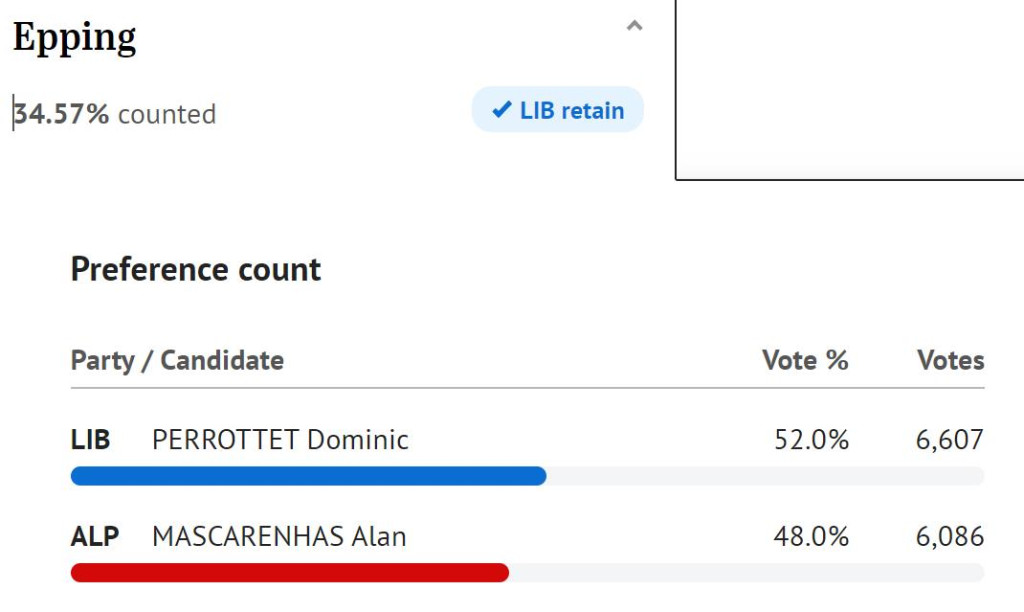Click the 34.57% counted text
The width and height of the screenshot is (1024, 612).
pos(114,114)
